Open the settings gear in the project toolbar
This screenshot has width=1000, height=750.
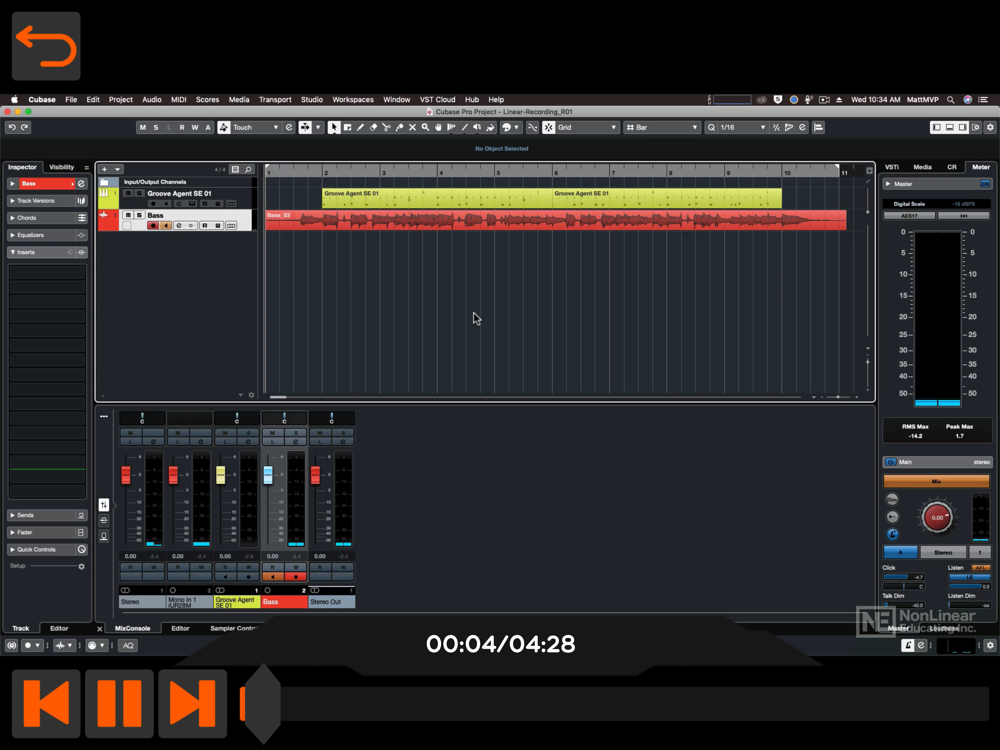coord(990,128)
